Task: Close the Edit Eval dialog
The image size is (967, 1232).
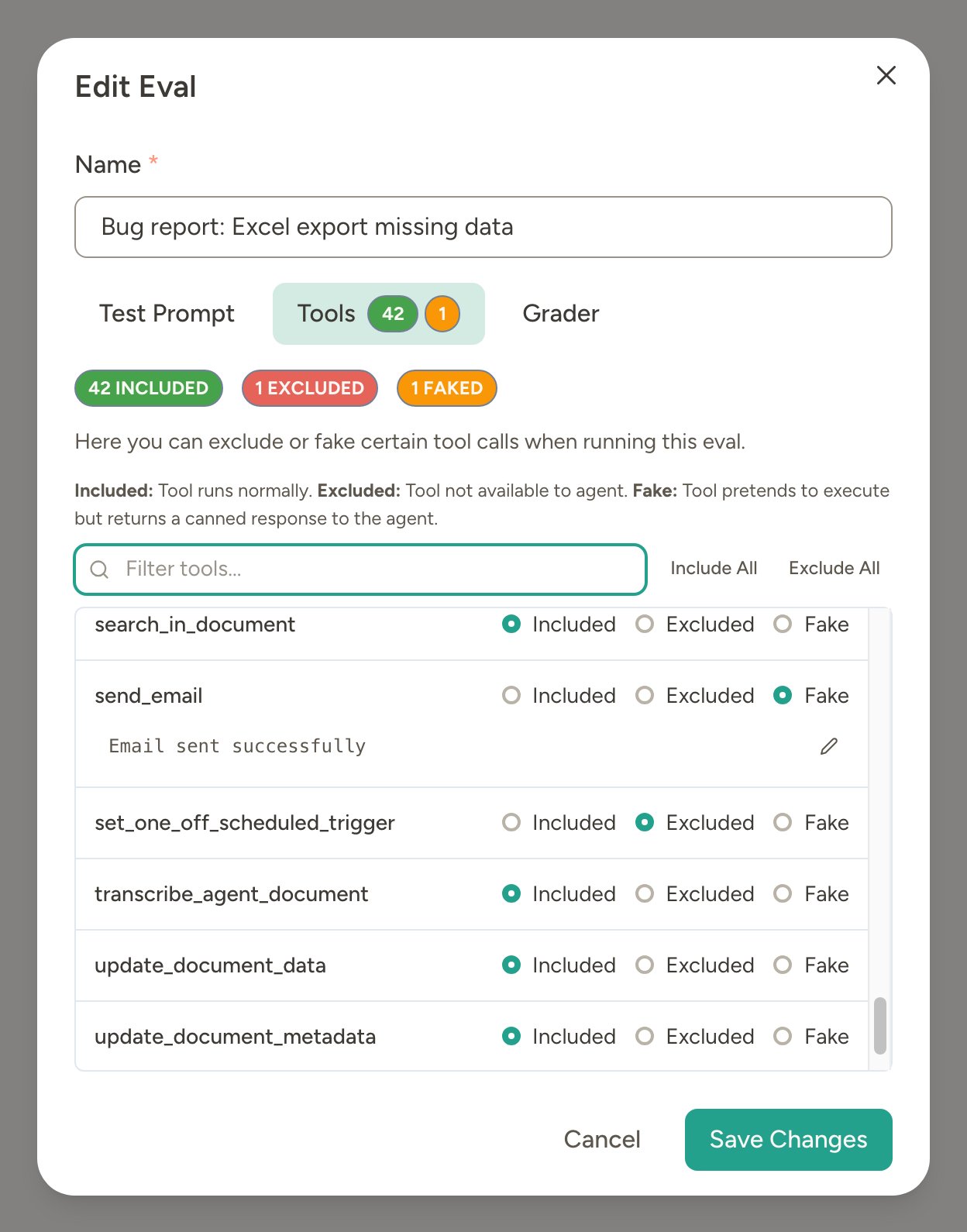Action: [886, 75]
